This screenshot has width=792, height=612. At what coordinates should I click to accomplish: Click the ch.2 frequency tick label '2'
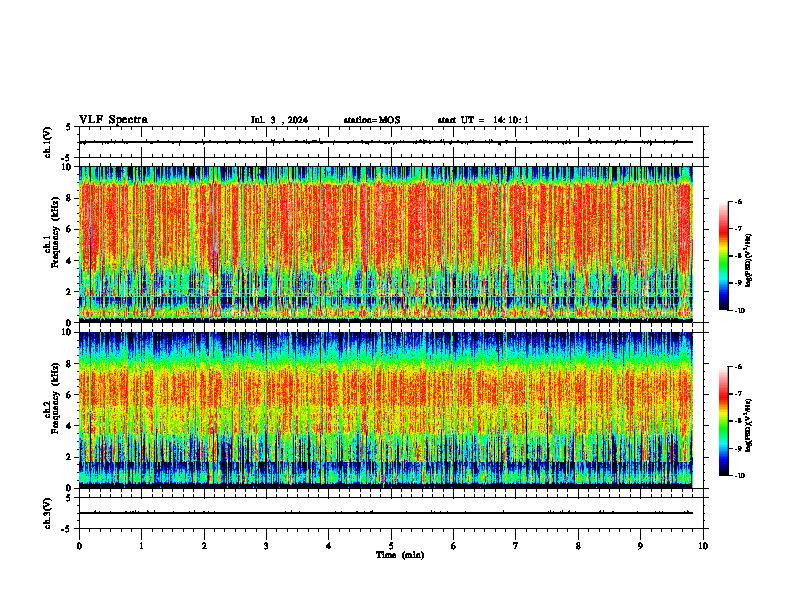point(70,457)
